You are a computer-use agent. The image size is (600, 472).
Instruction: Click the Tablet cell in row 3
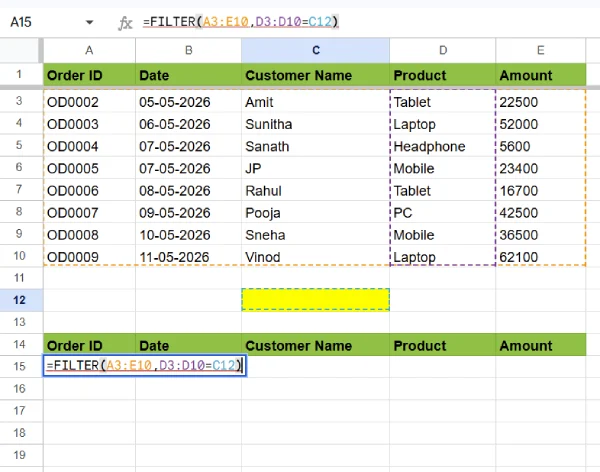[x=443, y=102]
